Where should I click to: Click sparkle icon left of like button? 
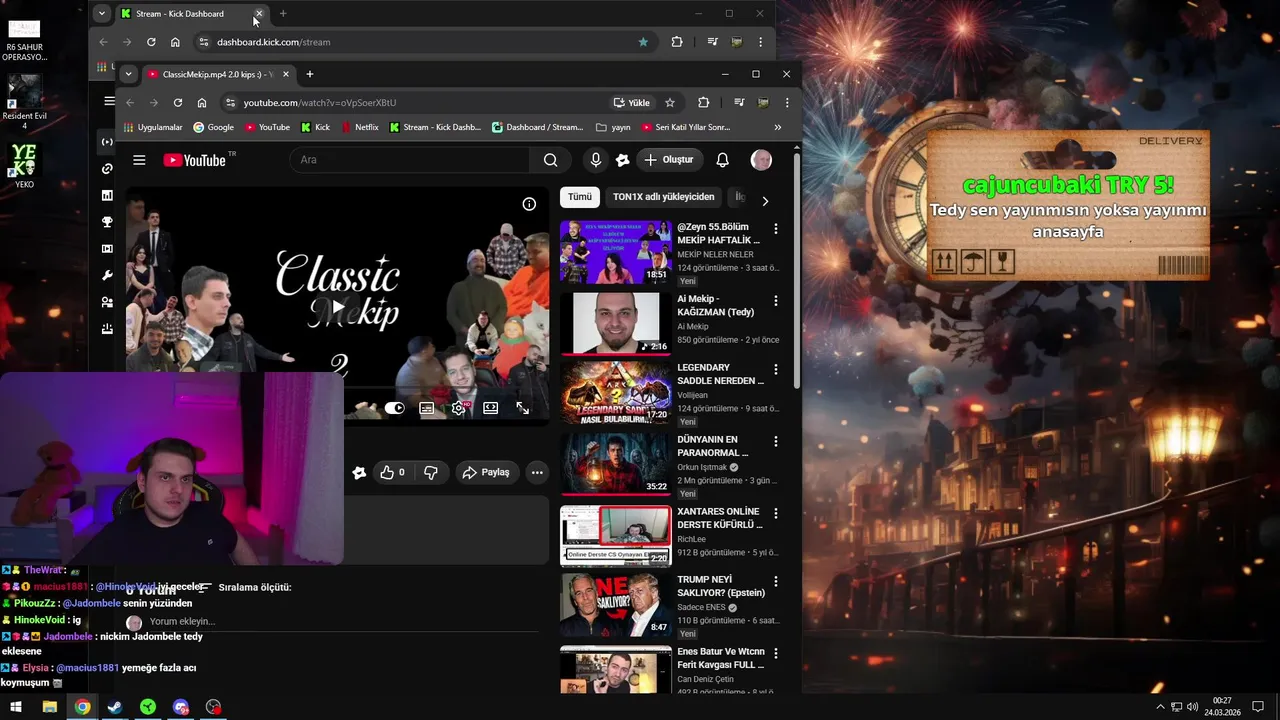tap(359, 472)
